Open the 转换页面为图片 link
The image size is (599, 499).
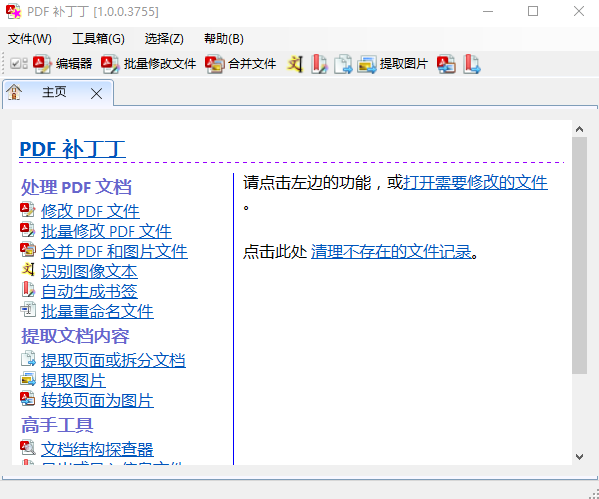click(x=97, y=400)
